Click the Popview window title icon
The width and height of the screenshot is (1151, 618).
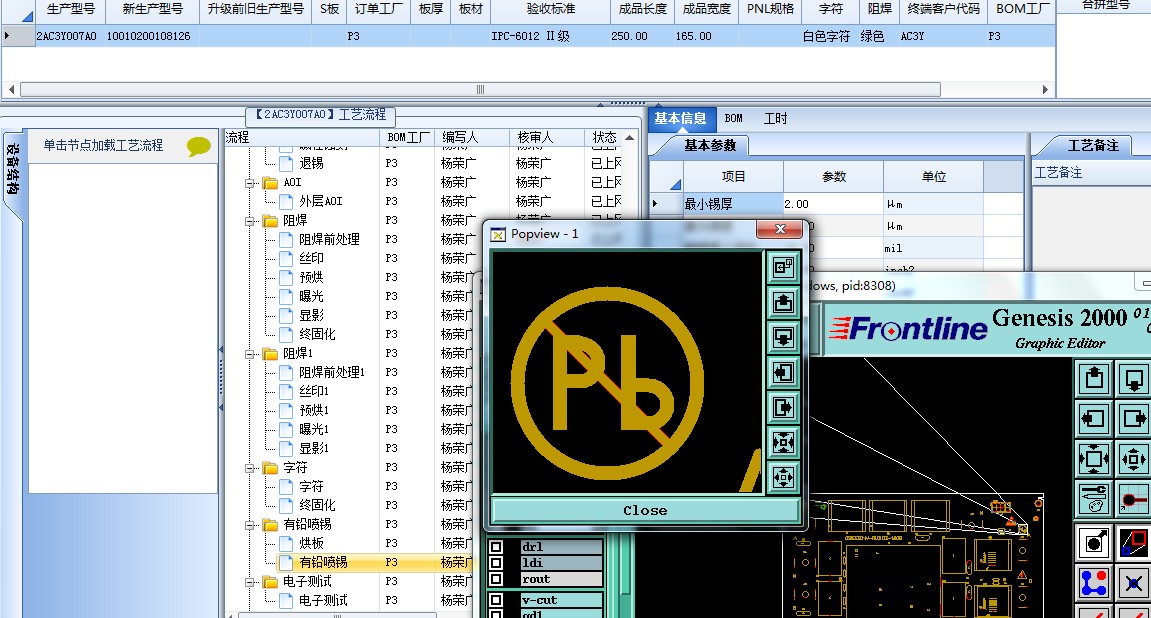(498, 234)
